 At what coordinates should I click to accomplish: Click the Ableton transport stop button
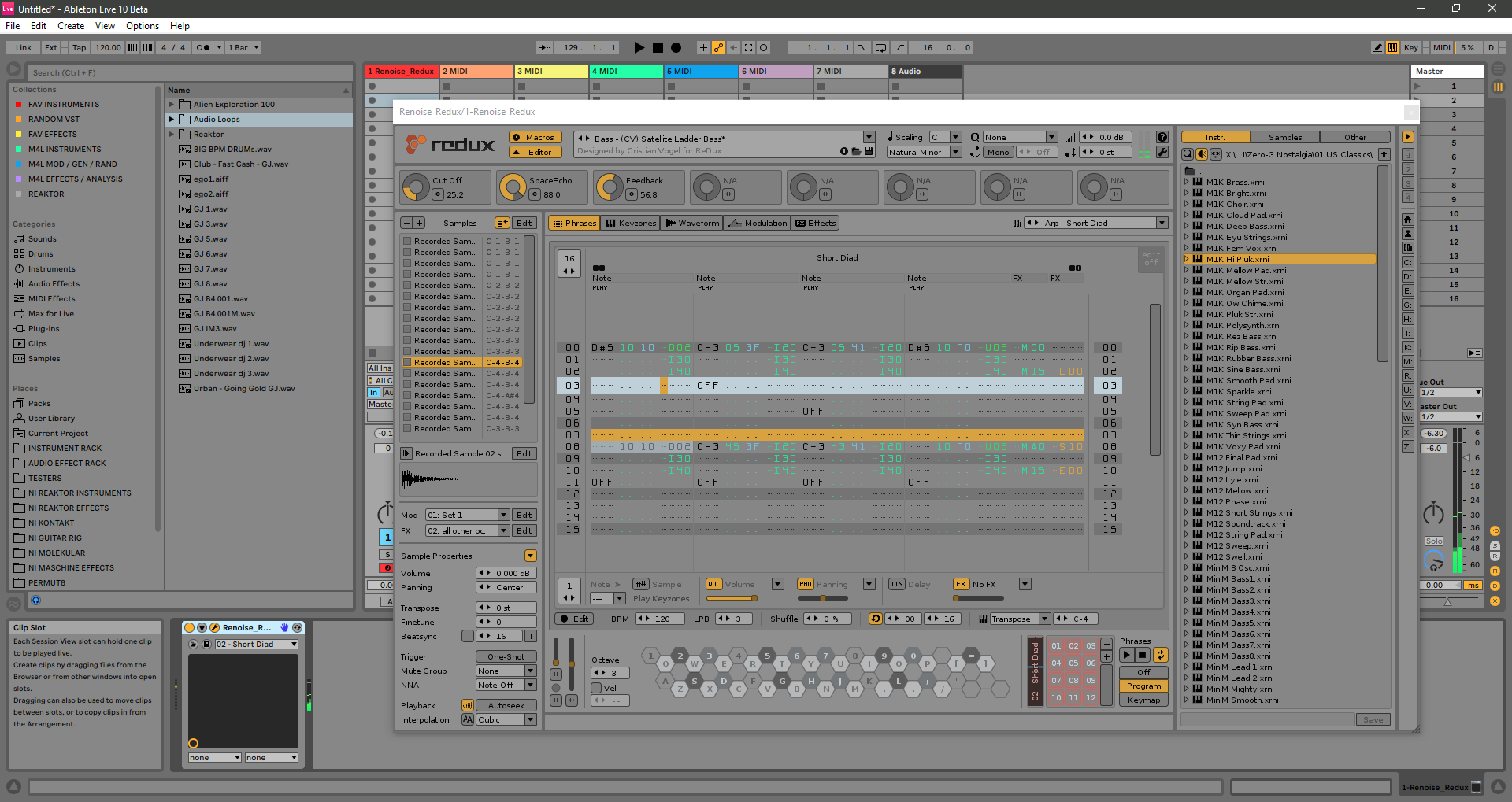coord(658,47)
